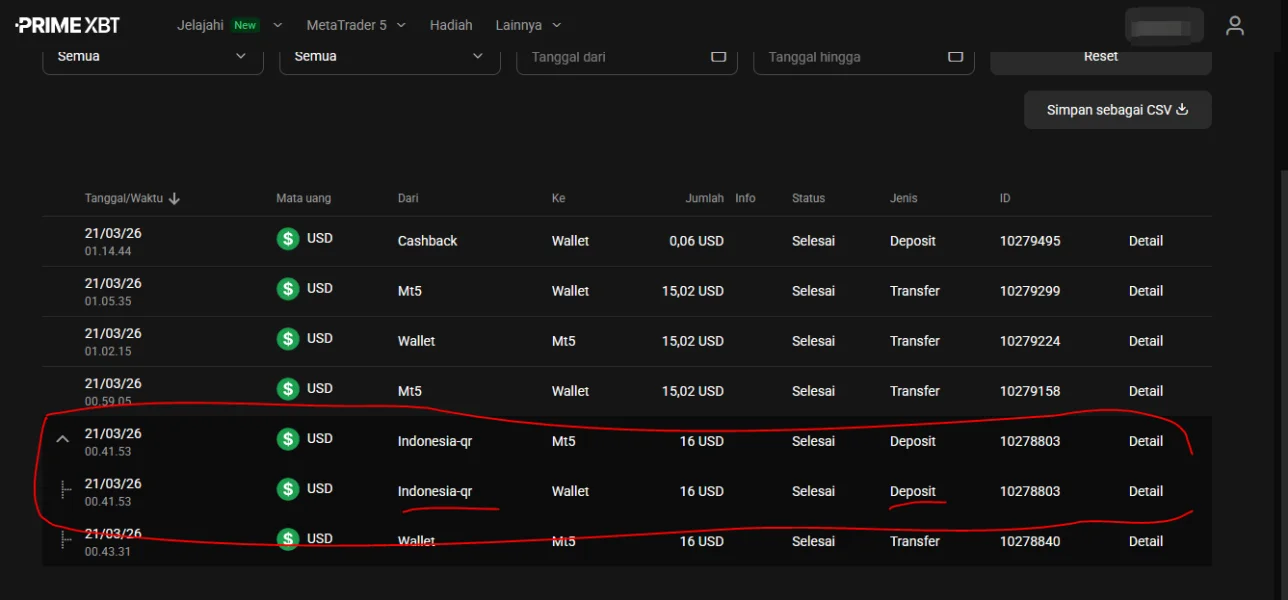Expand the Jelajahi menu
1288x600 pixels.
[x=229, y=25]
